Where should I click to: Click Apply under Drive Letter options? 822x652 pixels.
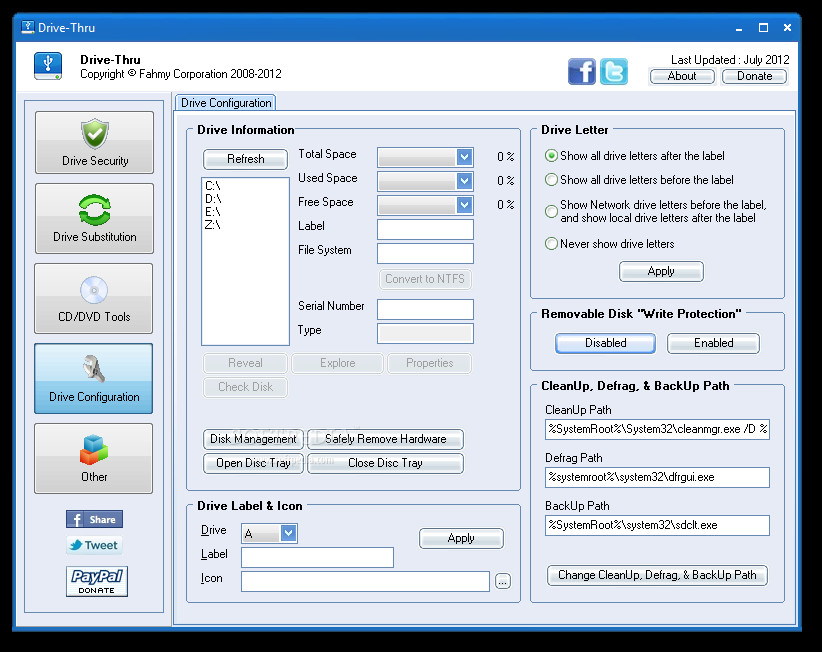(x=661, y=271)
